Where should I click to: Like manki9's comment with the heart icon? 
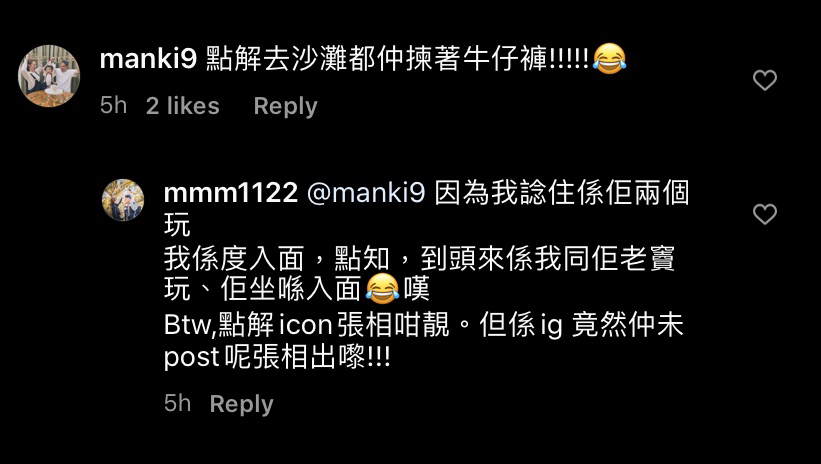point(765,80)
